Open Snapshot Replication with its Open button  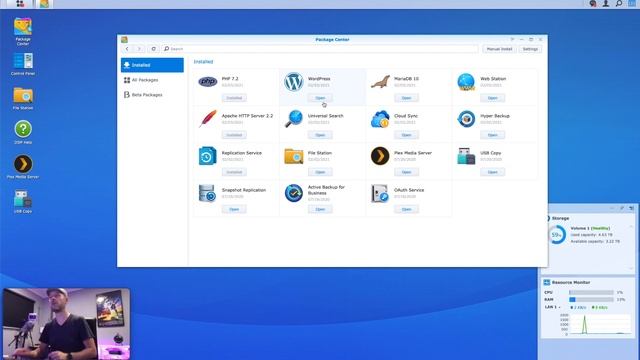coord(234,209)
